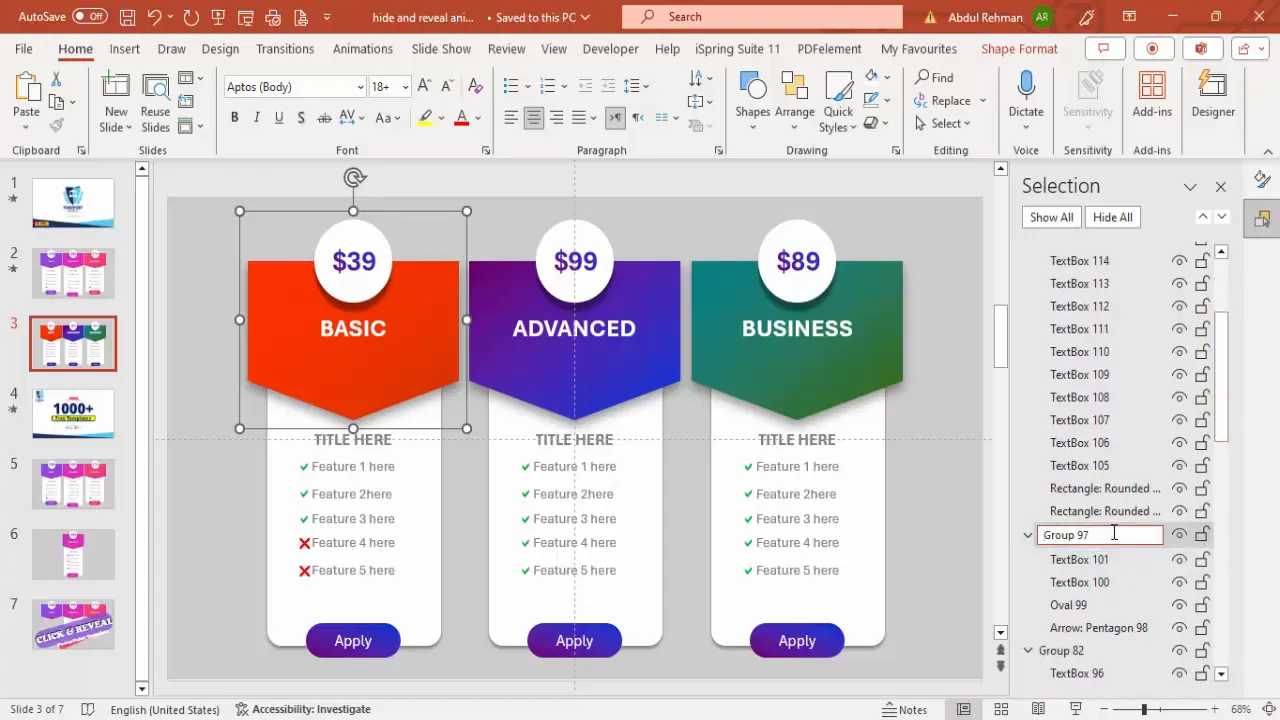Insert a New Slide
Screen dimensions: 1280x720
116,101
